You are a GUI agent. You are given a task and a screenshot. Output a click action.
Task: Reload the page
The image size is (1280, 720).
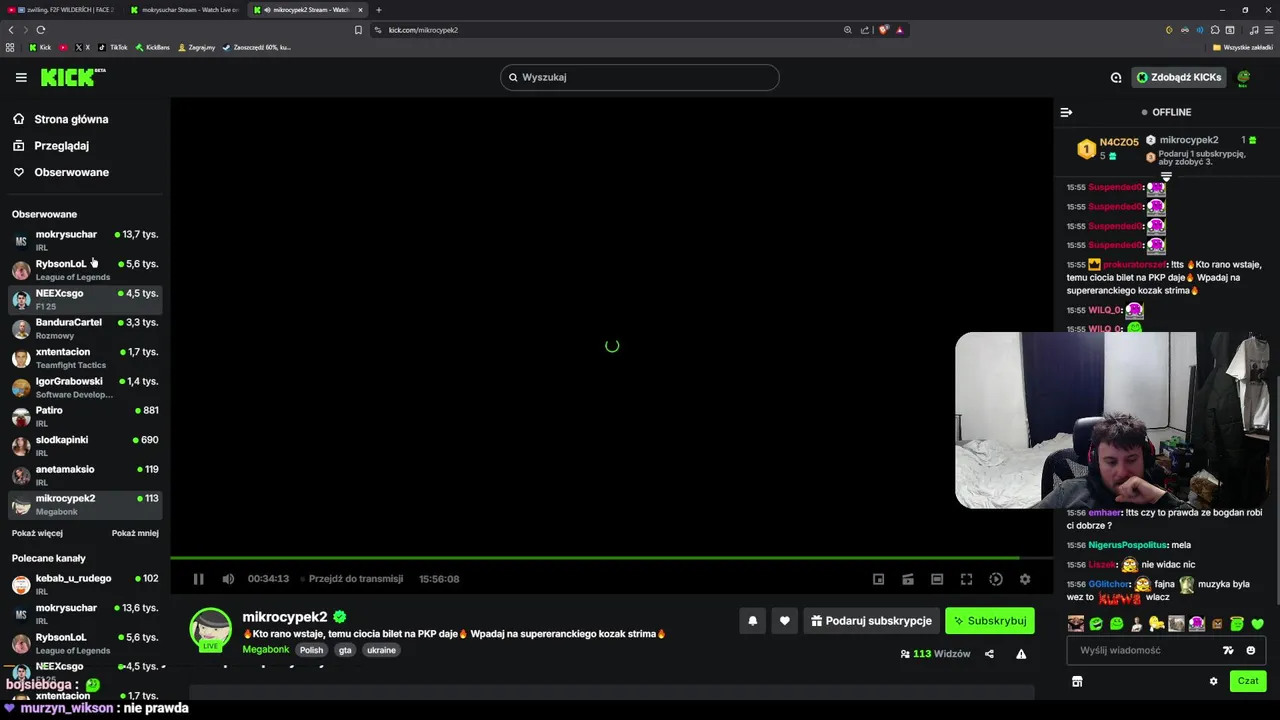coord(41,30)
